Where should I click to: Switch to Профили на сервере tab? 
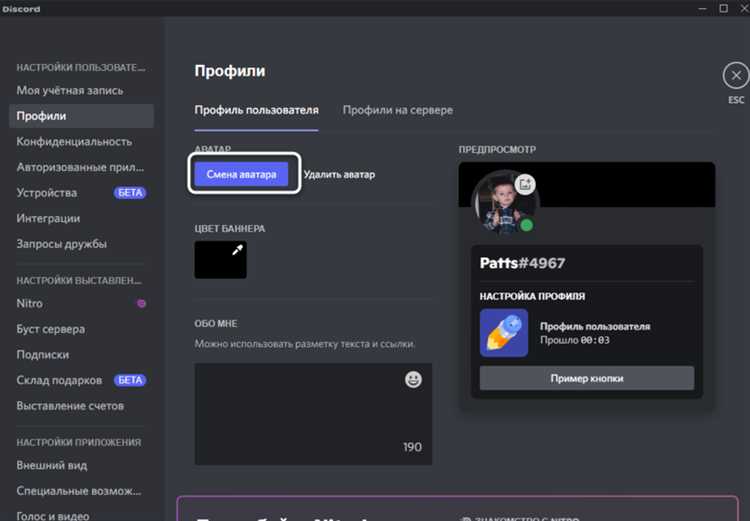point(398,110)
